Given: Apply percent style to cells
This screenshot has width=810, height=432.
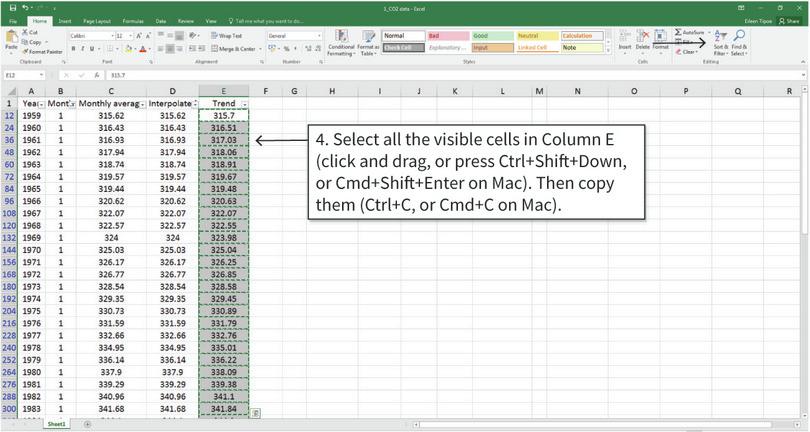Looking at the screenshot, I should click(x=286, y=49).
